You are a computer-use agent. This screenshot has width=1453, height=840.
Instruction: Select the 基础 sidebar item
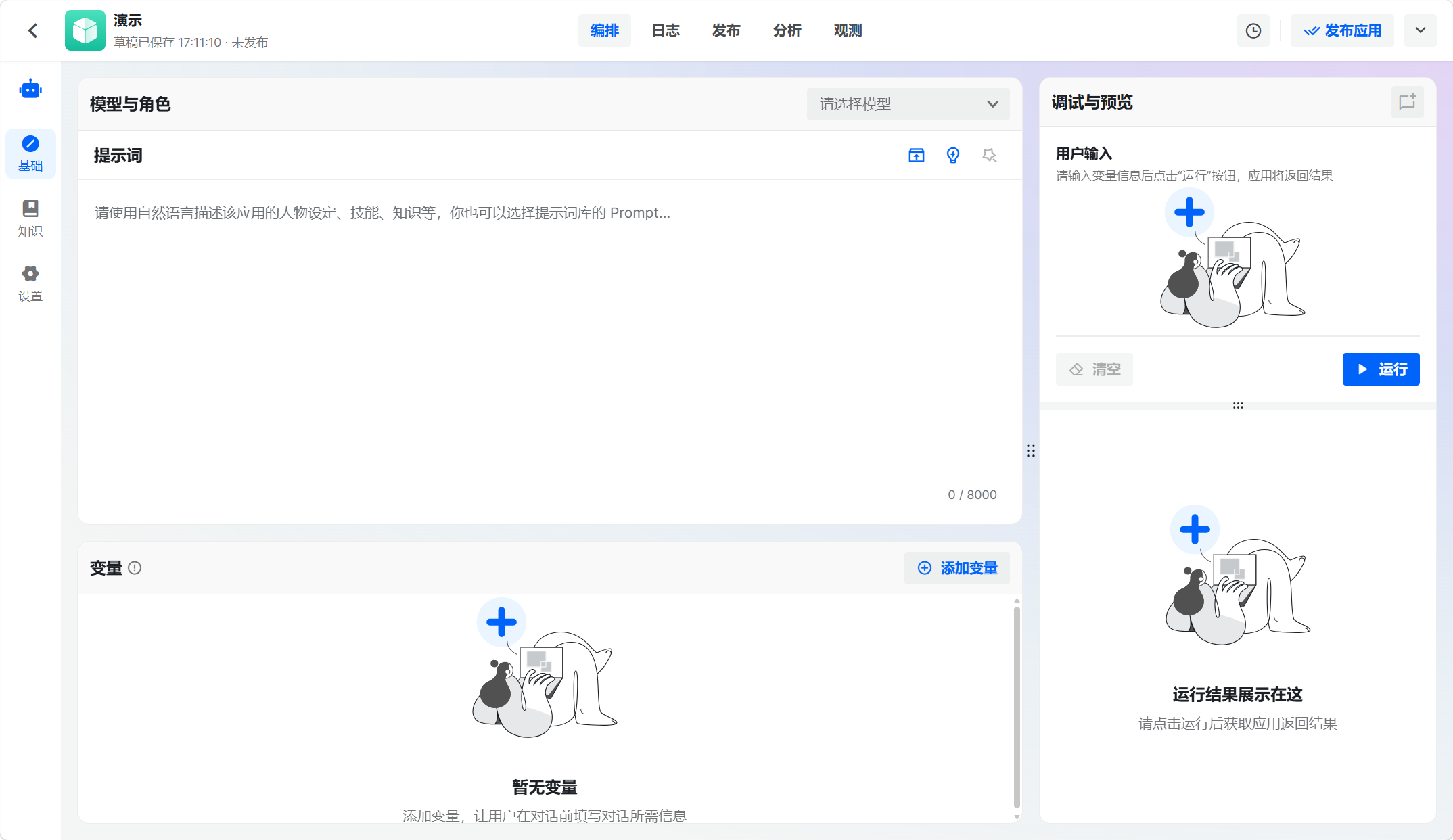(30, 154)
